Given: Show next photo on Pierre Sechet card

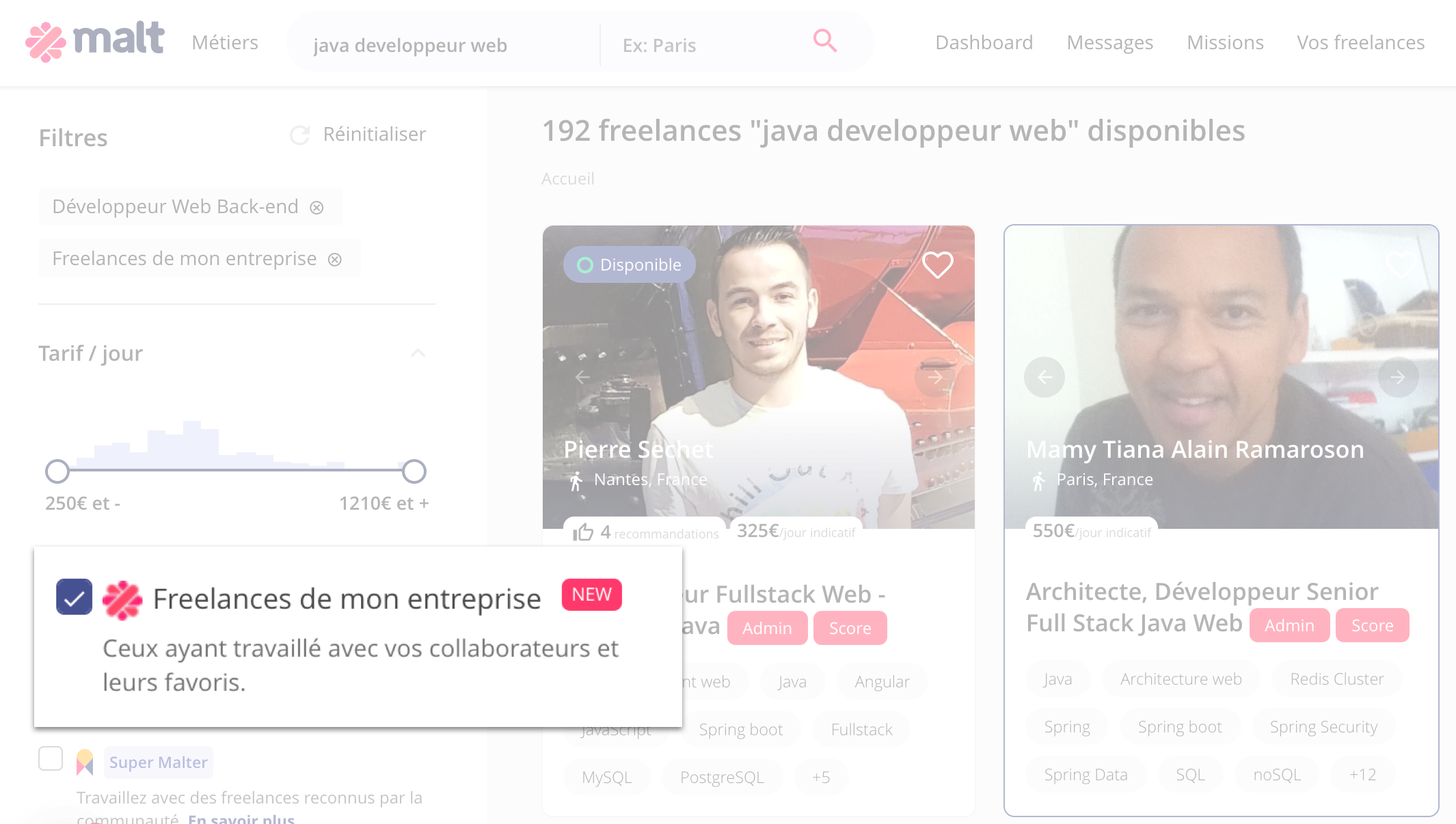Looking at the screenshot, I should [935, 377].
